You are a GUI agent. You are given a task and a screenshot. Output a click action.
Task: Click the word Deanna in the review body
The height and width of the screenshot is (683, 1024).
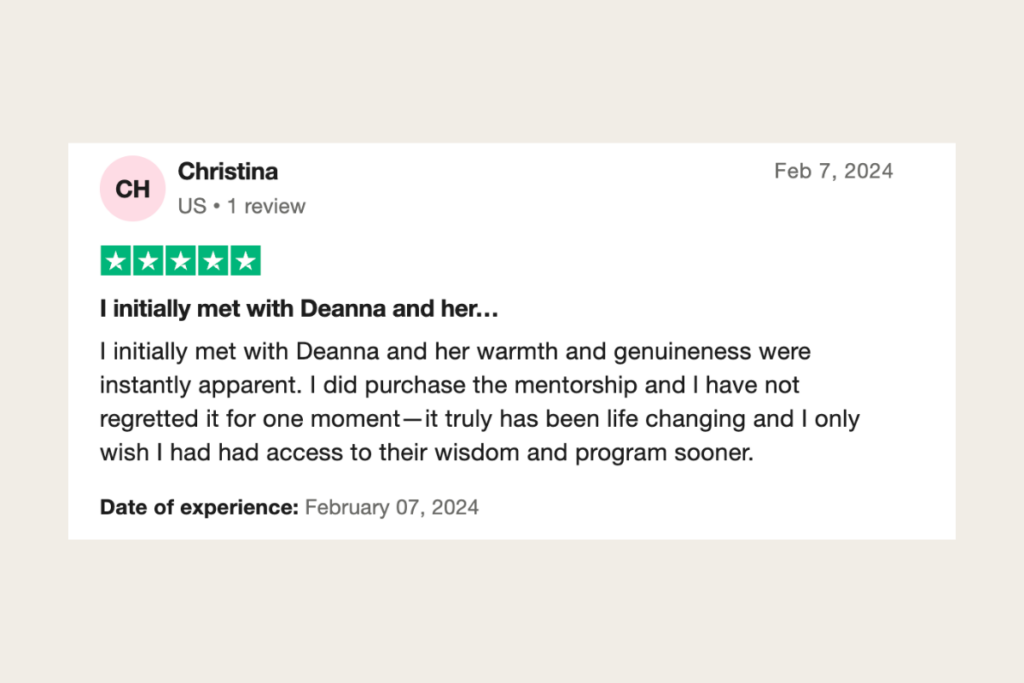click(x=338, y=351)
